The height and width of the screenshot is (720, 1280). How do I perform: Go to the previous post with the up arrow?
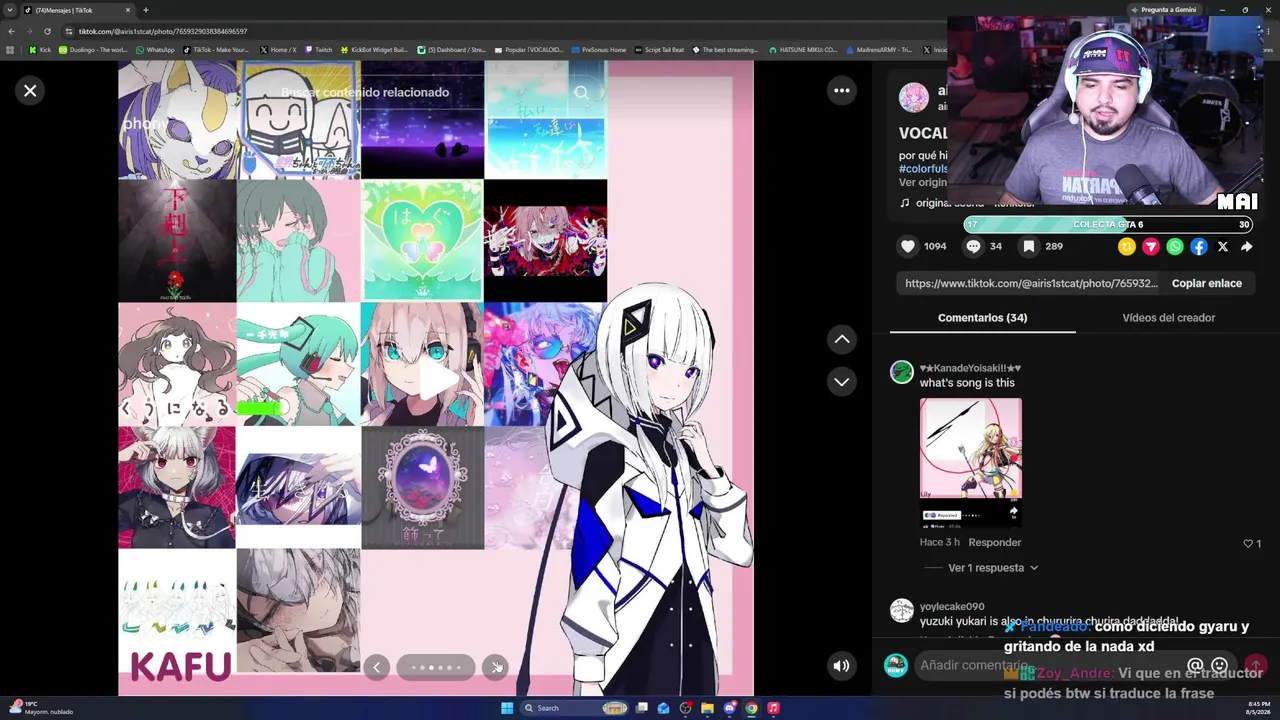[842, 339]
